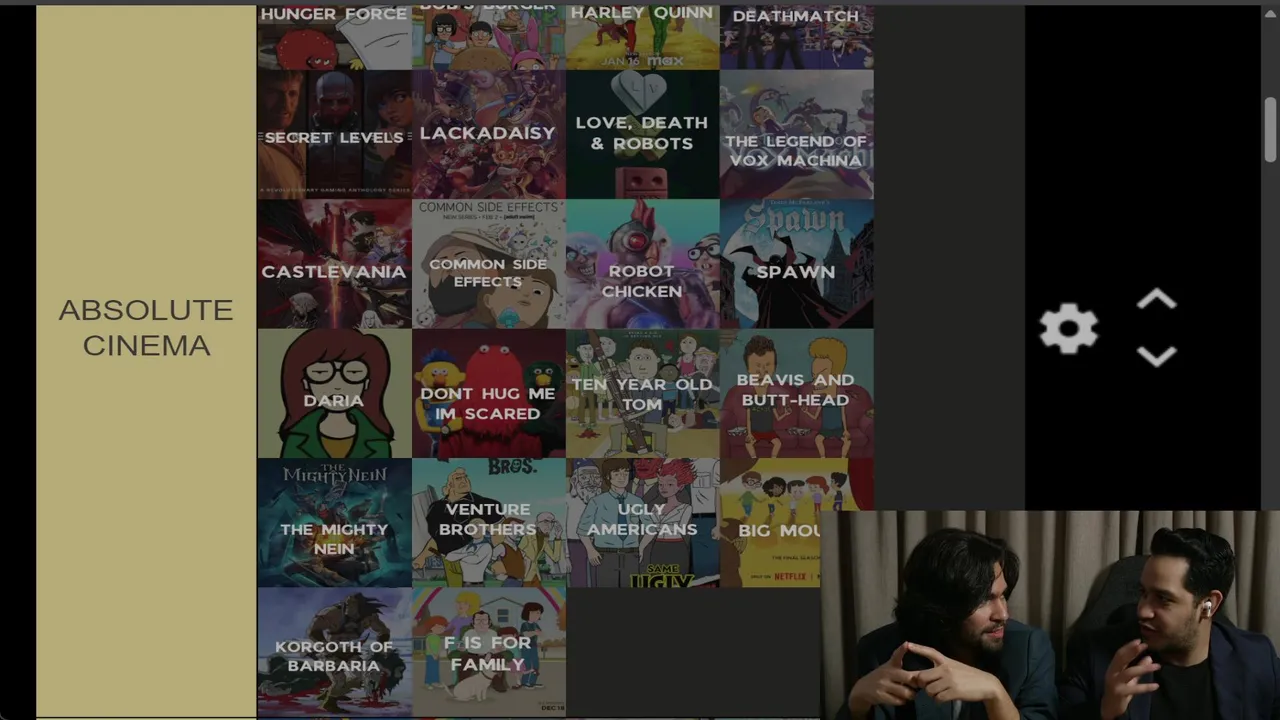Move the tier row down with the arrow

1157,357
